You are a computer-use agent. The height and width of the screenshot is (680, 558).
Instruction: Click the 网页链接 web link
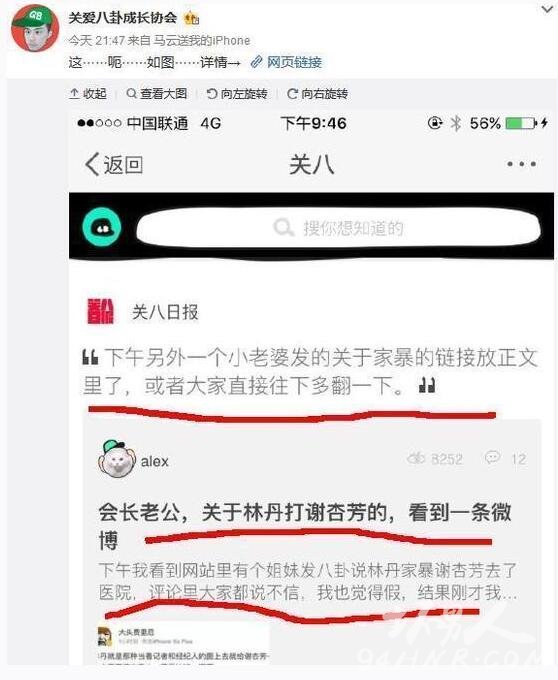pos(287,62)
